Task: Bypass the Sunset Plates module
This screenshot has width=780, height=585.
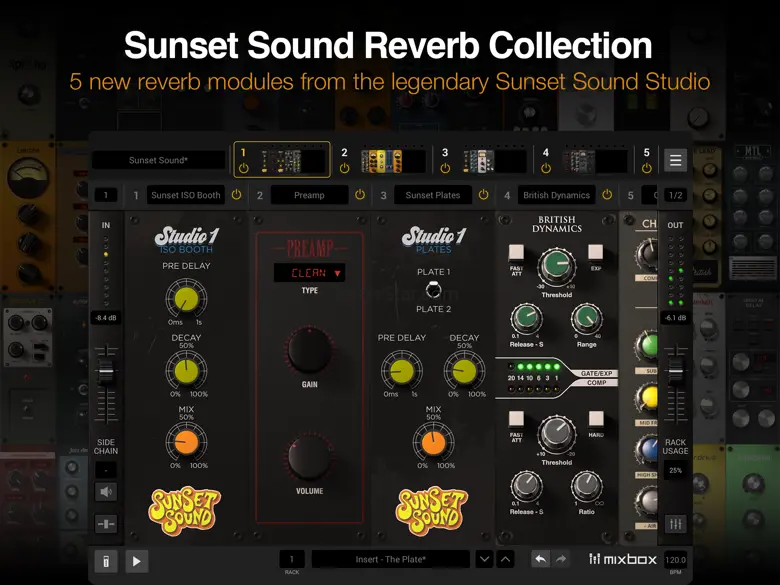Action: [x=483, y=195]
